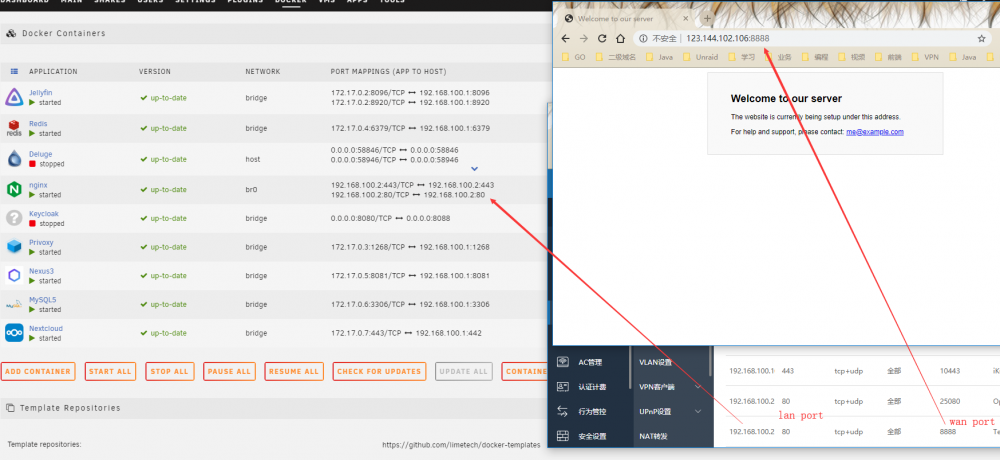Click the nginx container icon
This screenshot has width=1000, height=460.
[x=14, y=189]
